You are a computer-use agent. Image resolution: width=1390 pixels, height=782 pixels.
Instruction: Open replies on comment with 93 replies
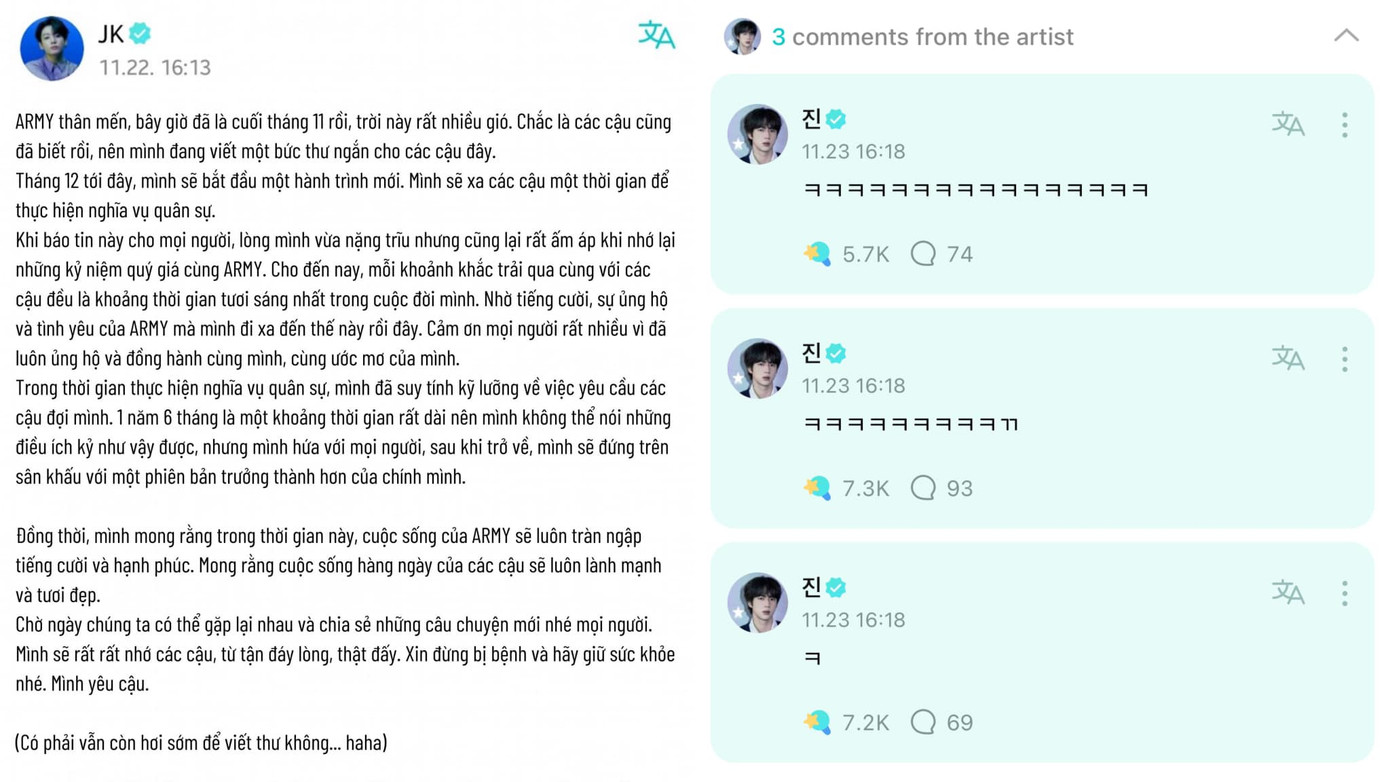[923, 488]
